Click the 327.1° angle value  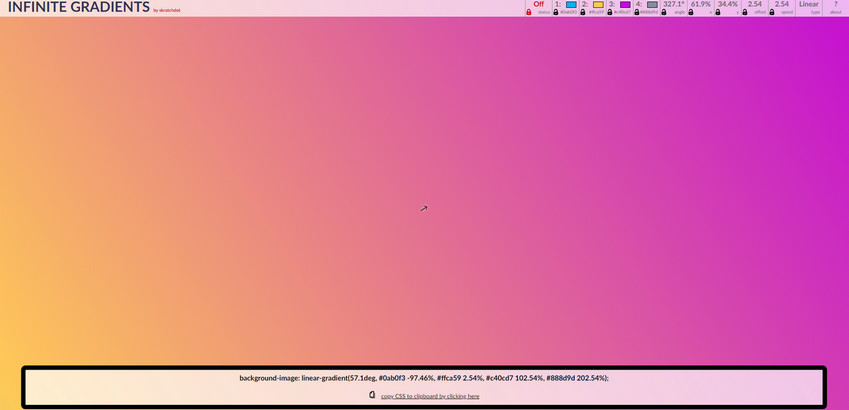pyautogui.click(x=674, y=4)
